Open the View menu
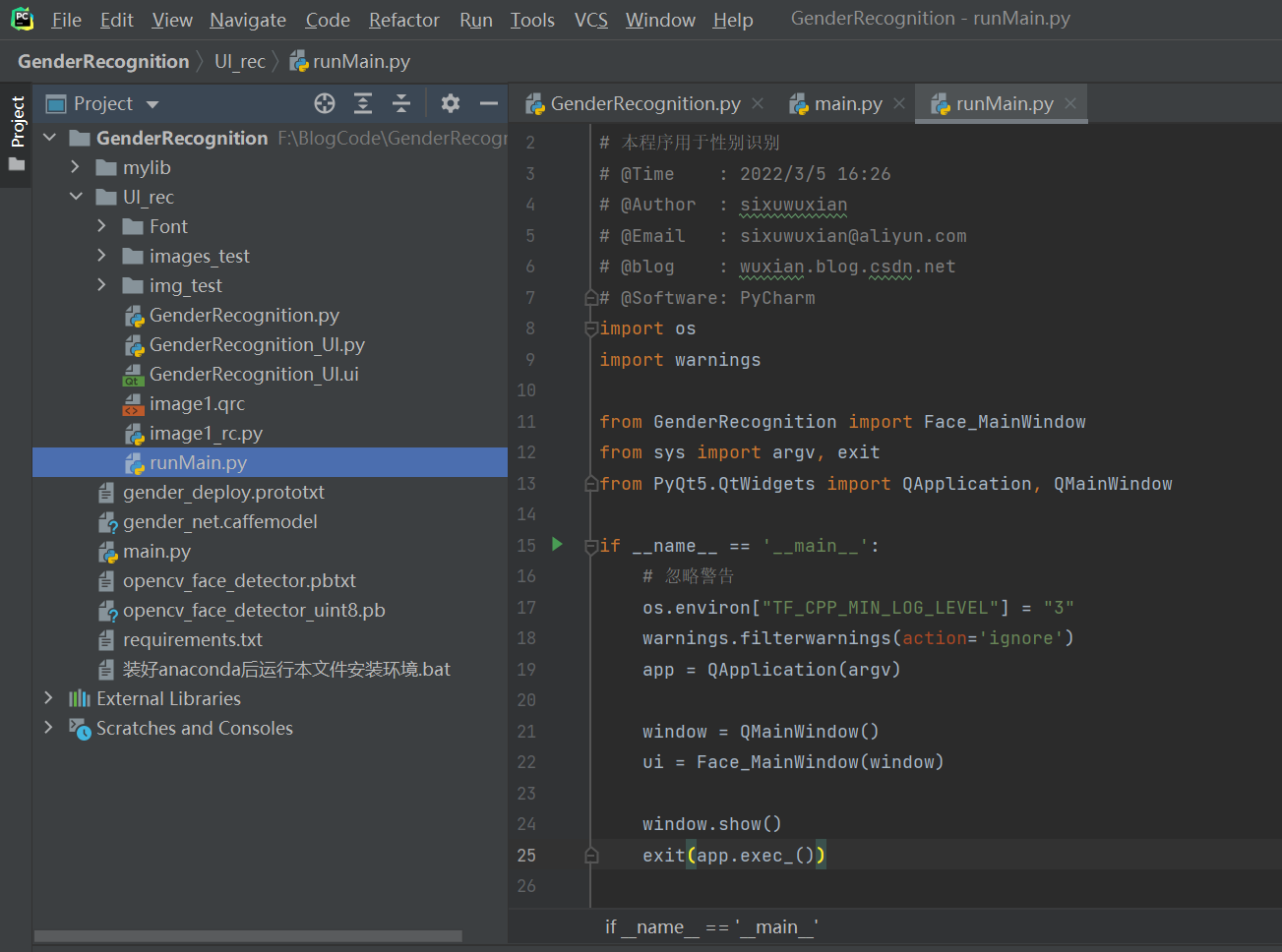The width and height of the screenshot is (1282, 952). [172, 20]
